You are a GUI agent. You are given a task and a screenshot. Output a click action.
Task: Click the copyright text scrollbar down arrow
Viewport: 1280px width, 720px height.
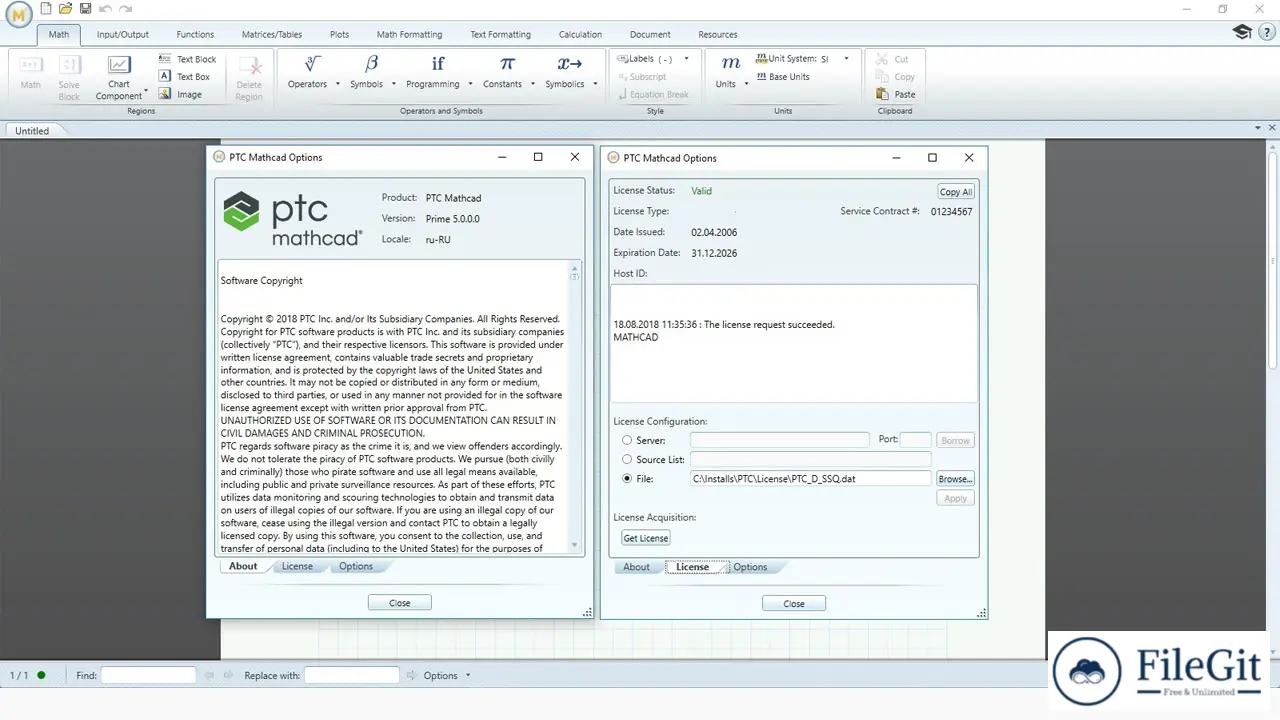coord(575,545)
